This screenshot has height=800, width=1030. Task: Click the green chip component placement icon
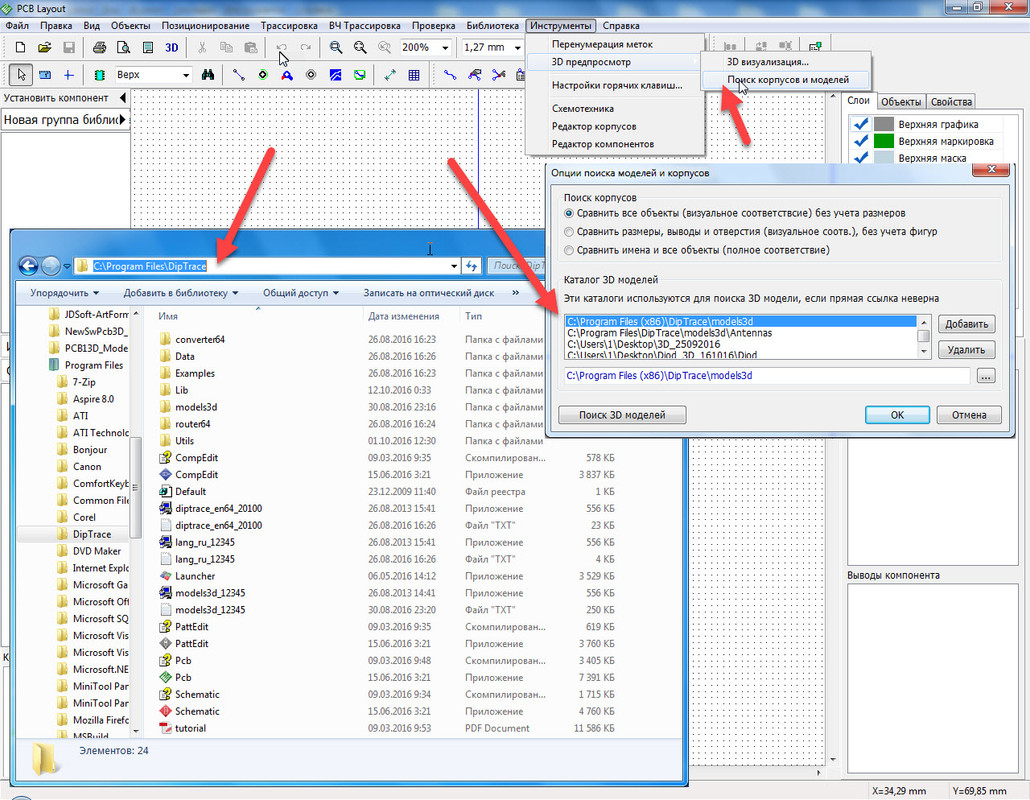99,75
